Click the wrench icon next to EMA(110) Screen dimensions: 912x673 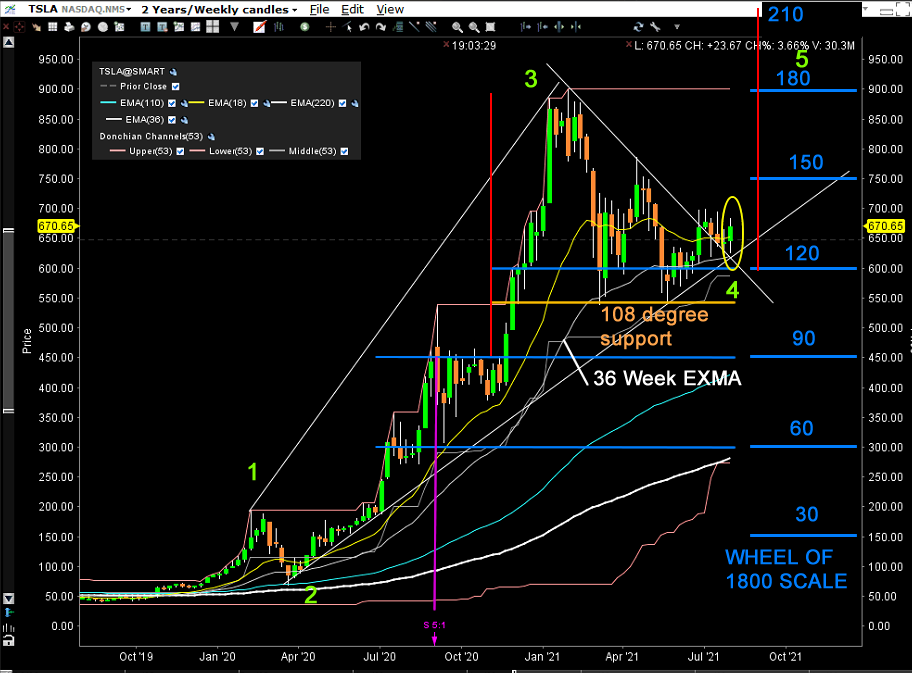click(x=184, y=104)
